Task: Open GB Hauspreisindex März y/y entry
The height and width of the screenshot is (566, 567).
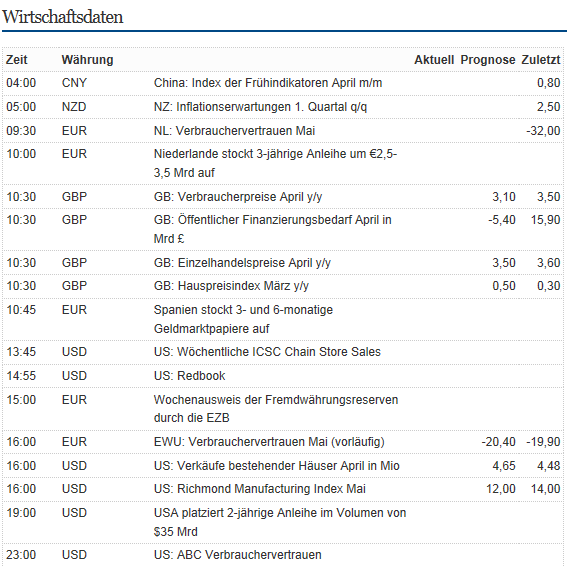Action: [x=231, y=286]
